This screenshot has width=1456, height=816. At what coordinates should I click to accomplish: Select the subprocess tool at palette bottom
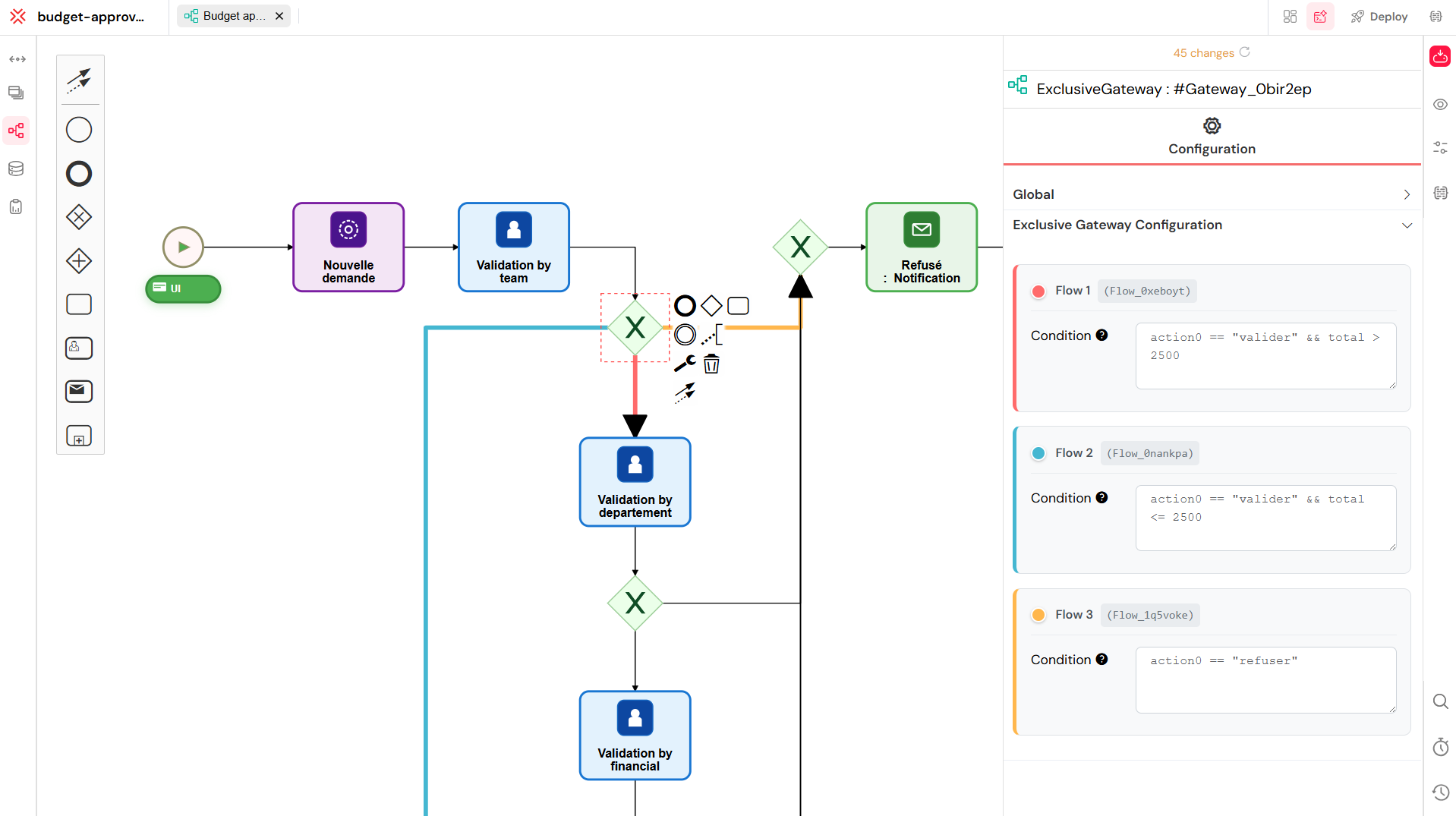(79, 435)
